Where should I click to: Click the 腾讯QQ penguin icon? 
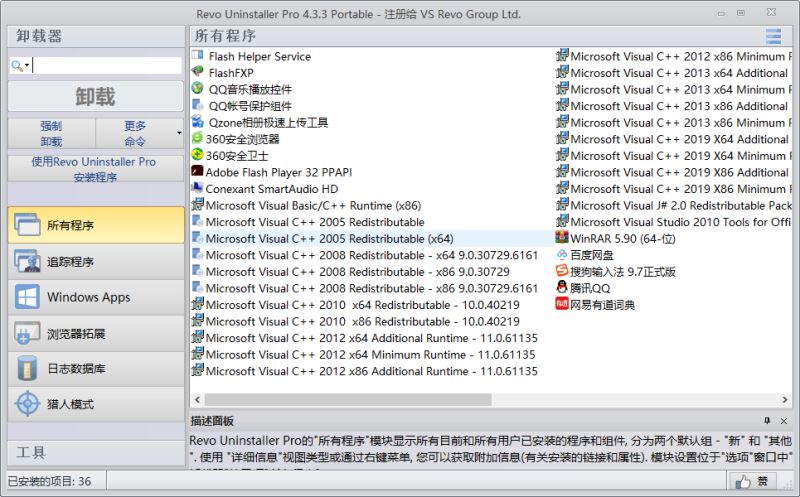pos(562,287)
